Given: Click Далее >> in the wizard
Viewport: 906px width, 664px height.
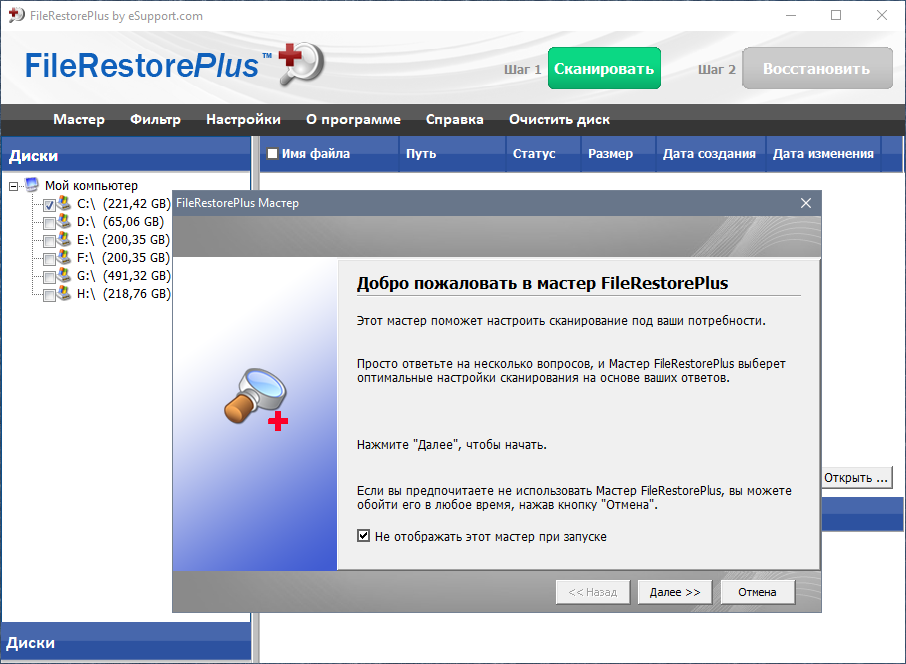Looking at the screenshot, I should (675, 592).
